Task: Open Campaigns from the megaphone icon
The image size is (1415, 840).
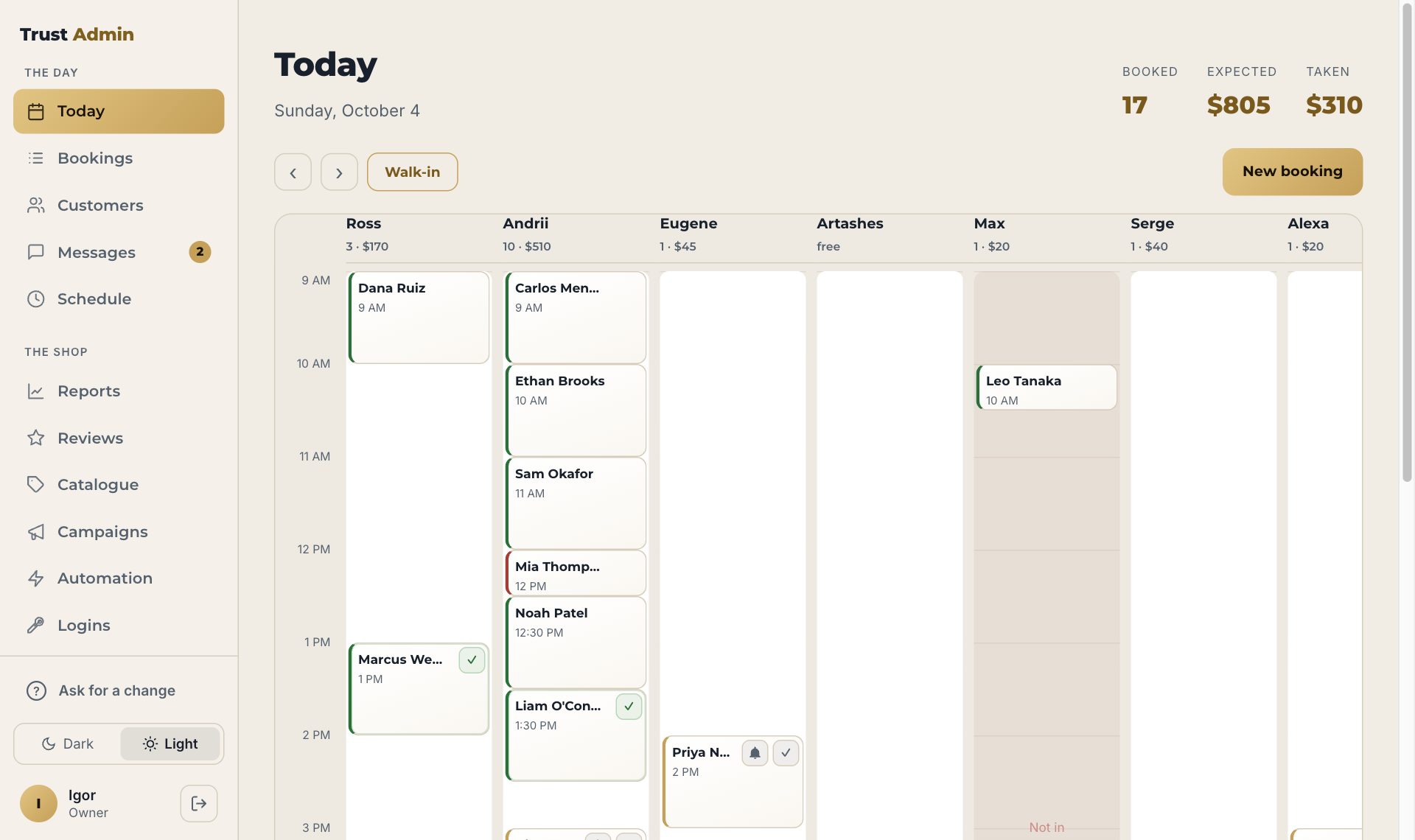Action: tap(35, 532)
